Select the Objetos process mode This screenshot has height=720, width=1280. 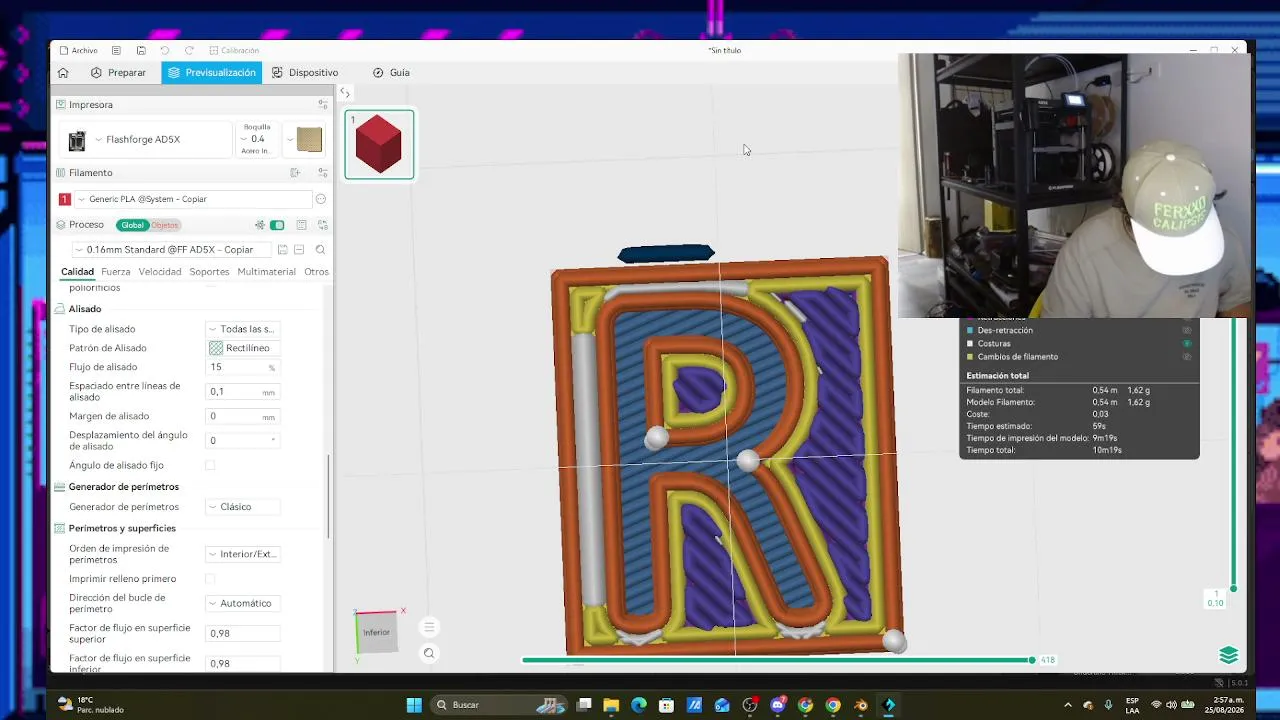[x=164, y=225]
